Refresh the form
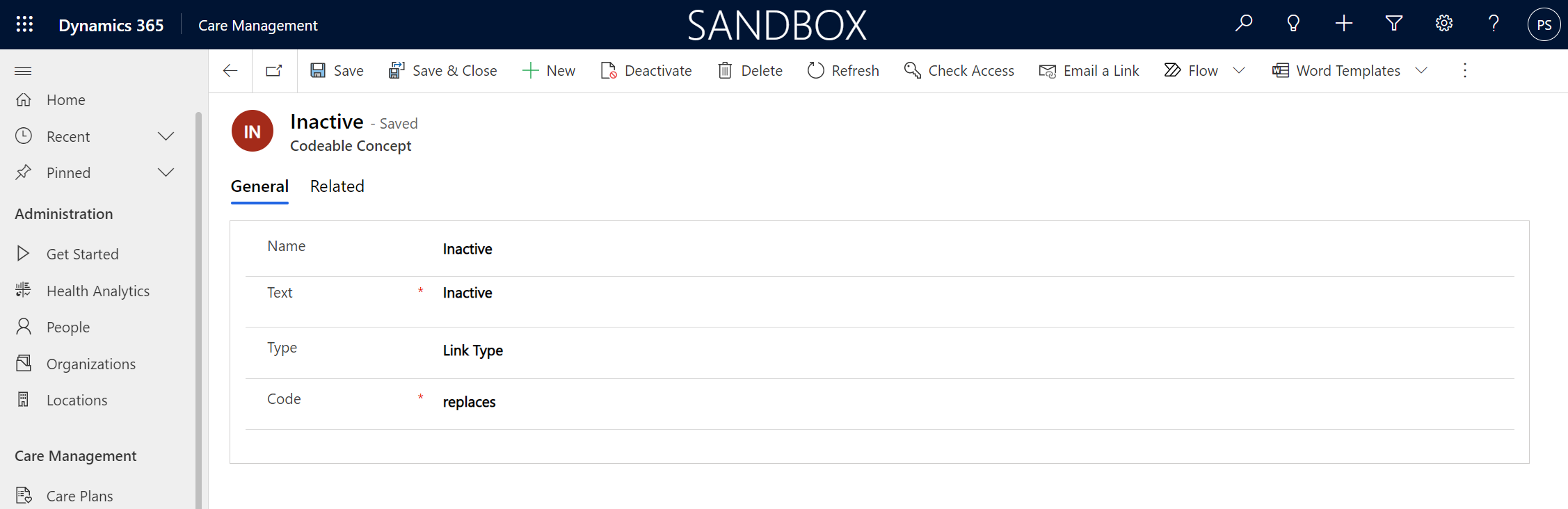 click(843, 70)
